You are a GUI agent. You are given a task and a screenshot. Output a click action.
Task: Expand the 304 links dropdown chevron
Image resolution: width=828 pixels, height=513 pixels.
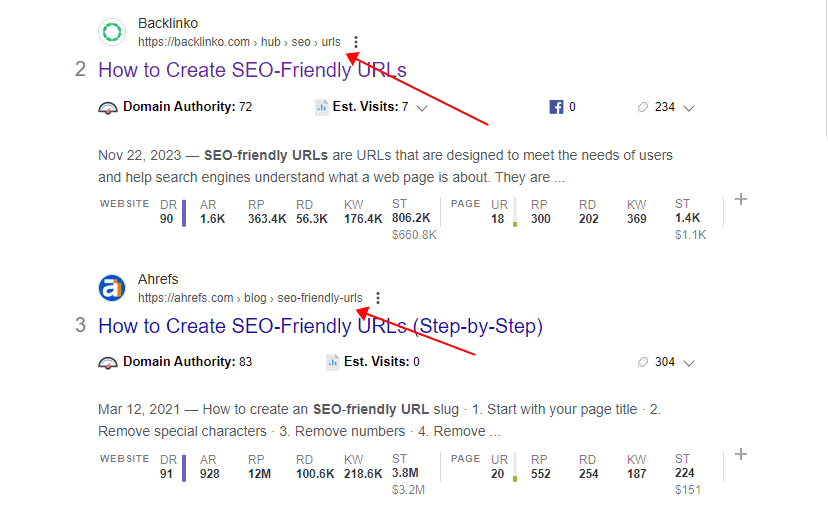point(689,363)
